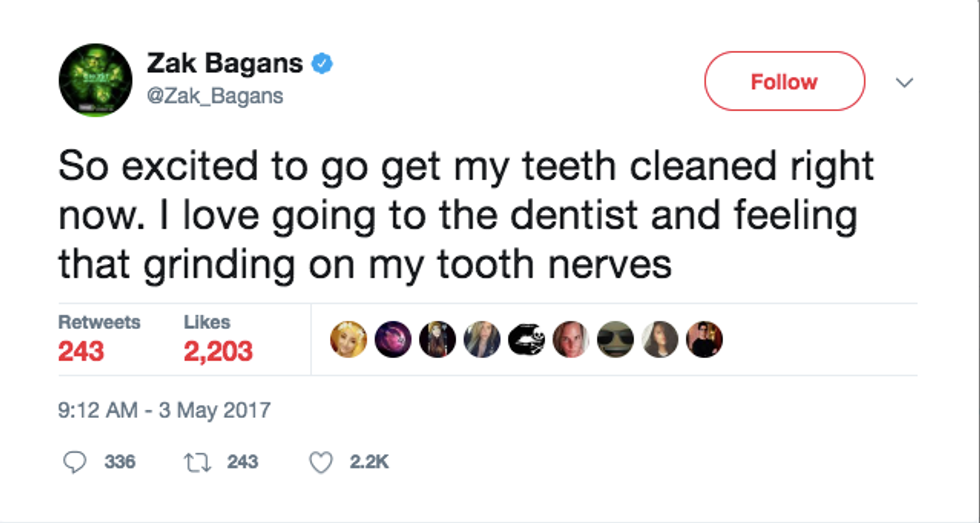This screenshot has width=980, height=523.
Task: Open the purple galaxy liker avatar
Action: (x=392, y=340)
